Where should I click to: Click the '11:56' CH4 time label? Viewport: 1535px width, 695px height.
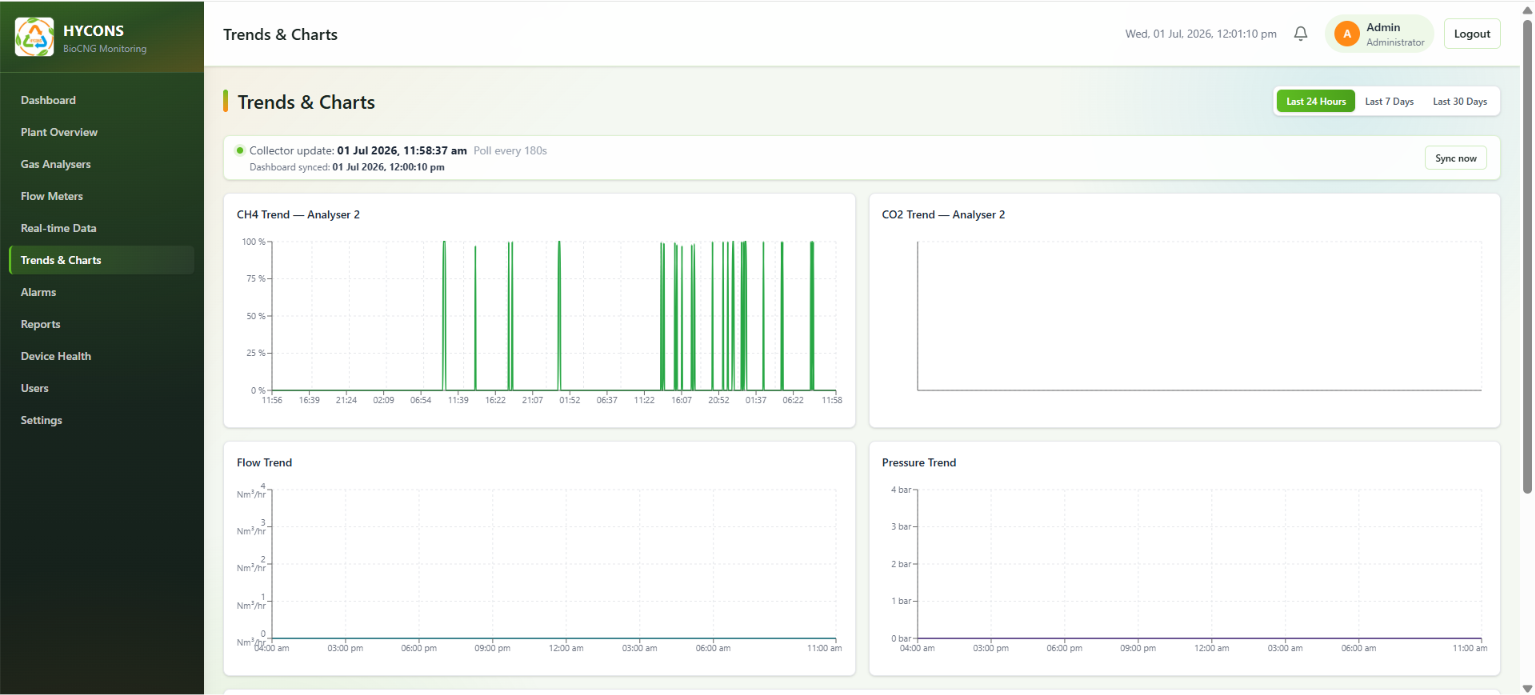coord(272,400)
